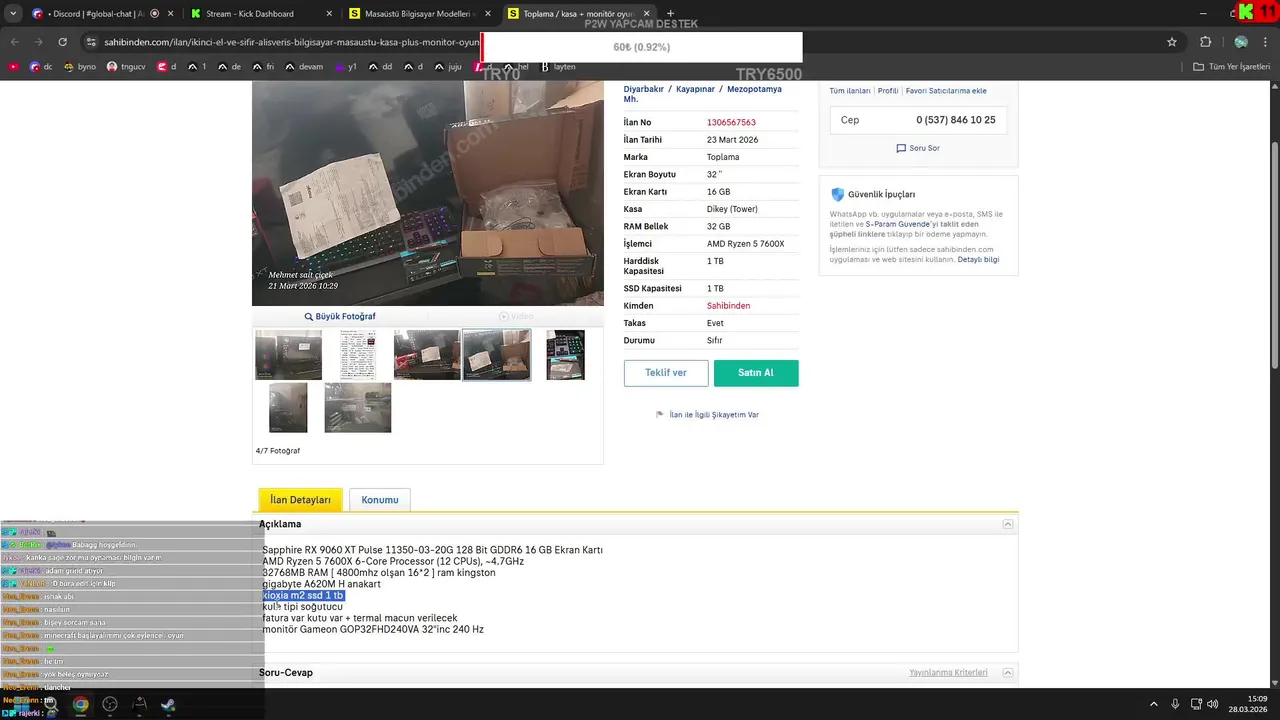Viewport: 1280px width, 720px height.
Task: Open the Tüm Yer İşaretleri folder
Action: pos(1231,67)
